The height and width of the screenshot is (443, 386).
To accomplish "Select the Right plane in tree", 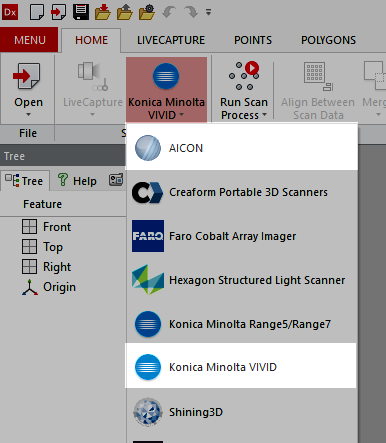I will pyautogui.click(x=47, y=267).
